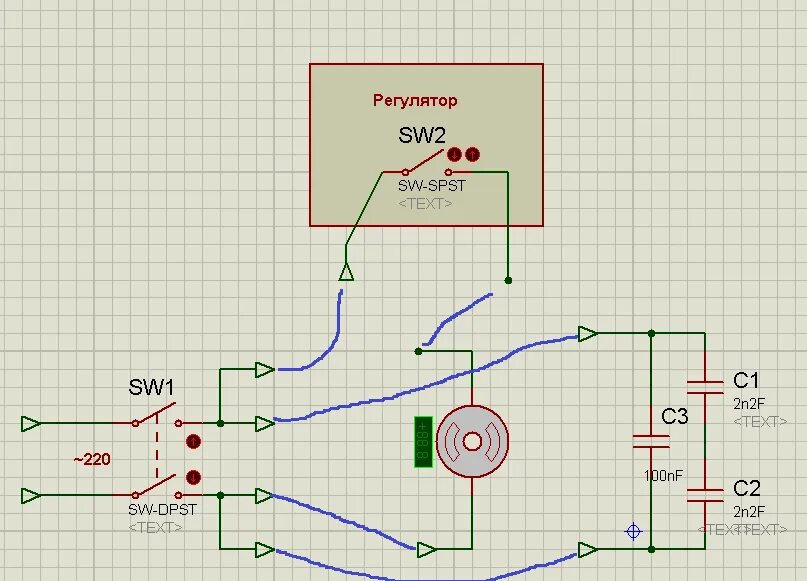Click bottom-left input terminal of SW1
Screen dimensions: 807x581
click(31, 496)
